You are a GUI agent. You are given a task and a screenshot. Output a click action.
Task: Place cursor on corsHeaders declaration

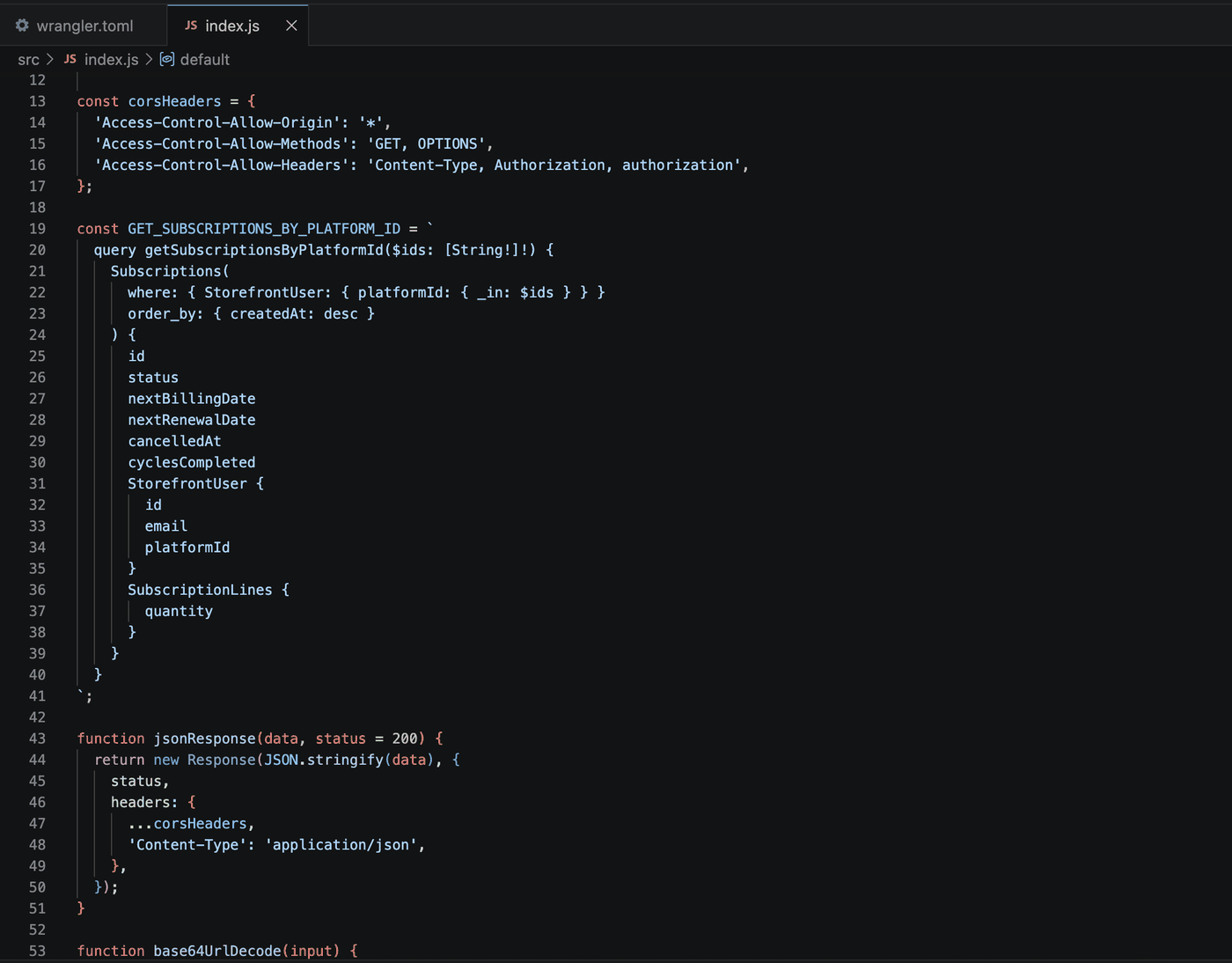point(174,101)
